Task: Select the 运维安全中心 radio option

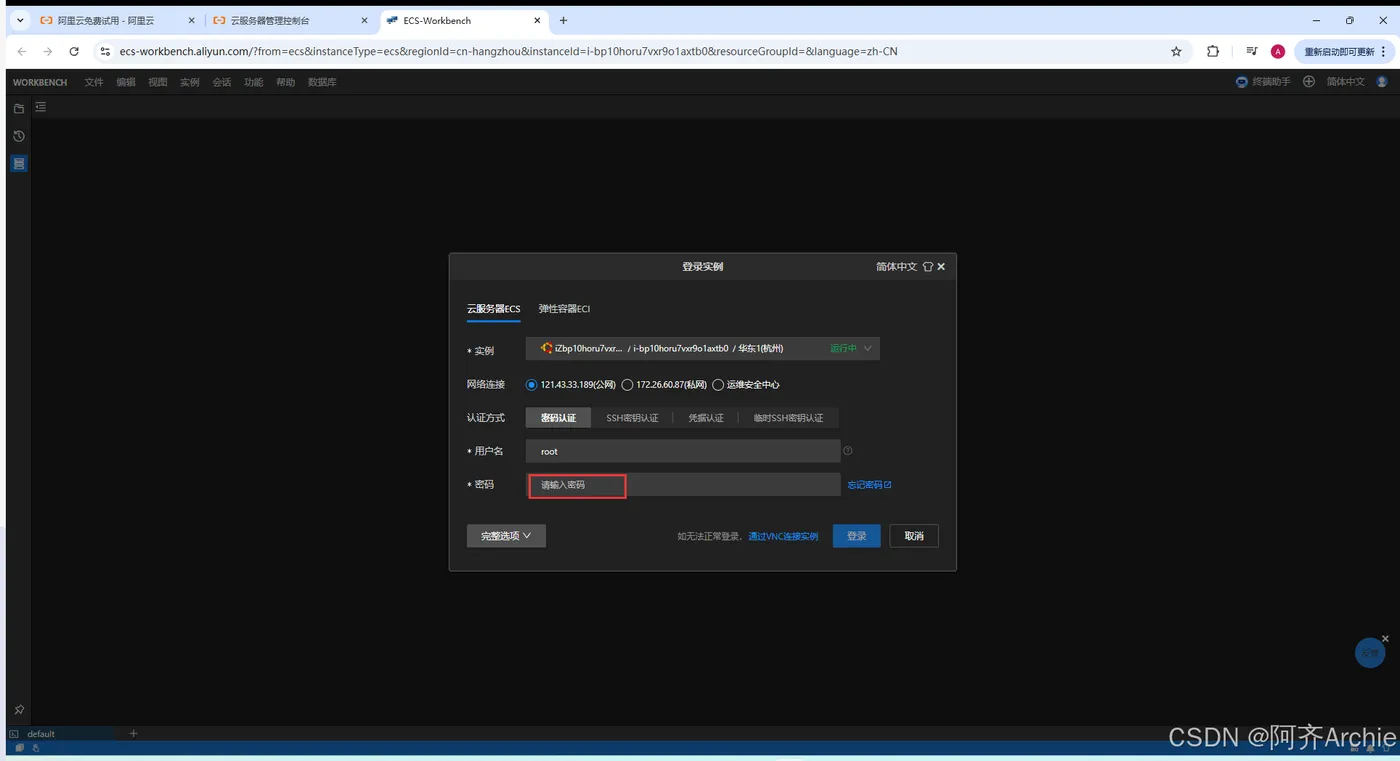Action: (x=718, y=385)
